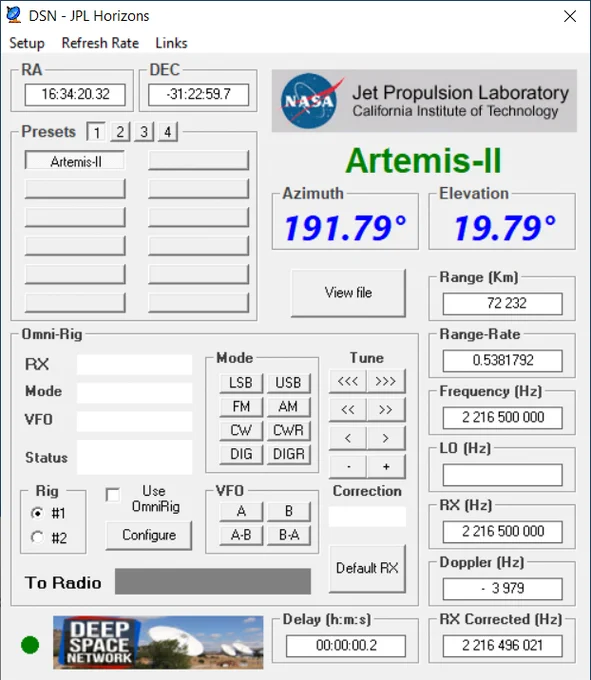Screen dimensions: 591x680
Task: Click the Omni-Rig Mode display field
Action: (134, 392)
